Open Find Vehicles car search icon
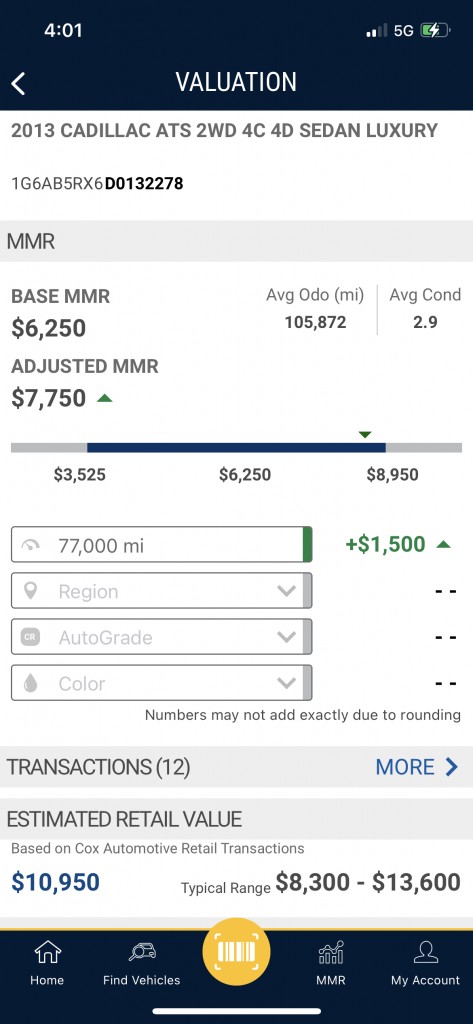473x1024 pixels. [x=142, y=952]
